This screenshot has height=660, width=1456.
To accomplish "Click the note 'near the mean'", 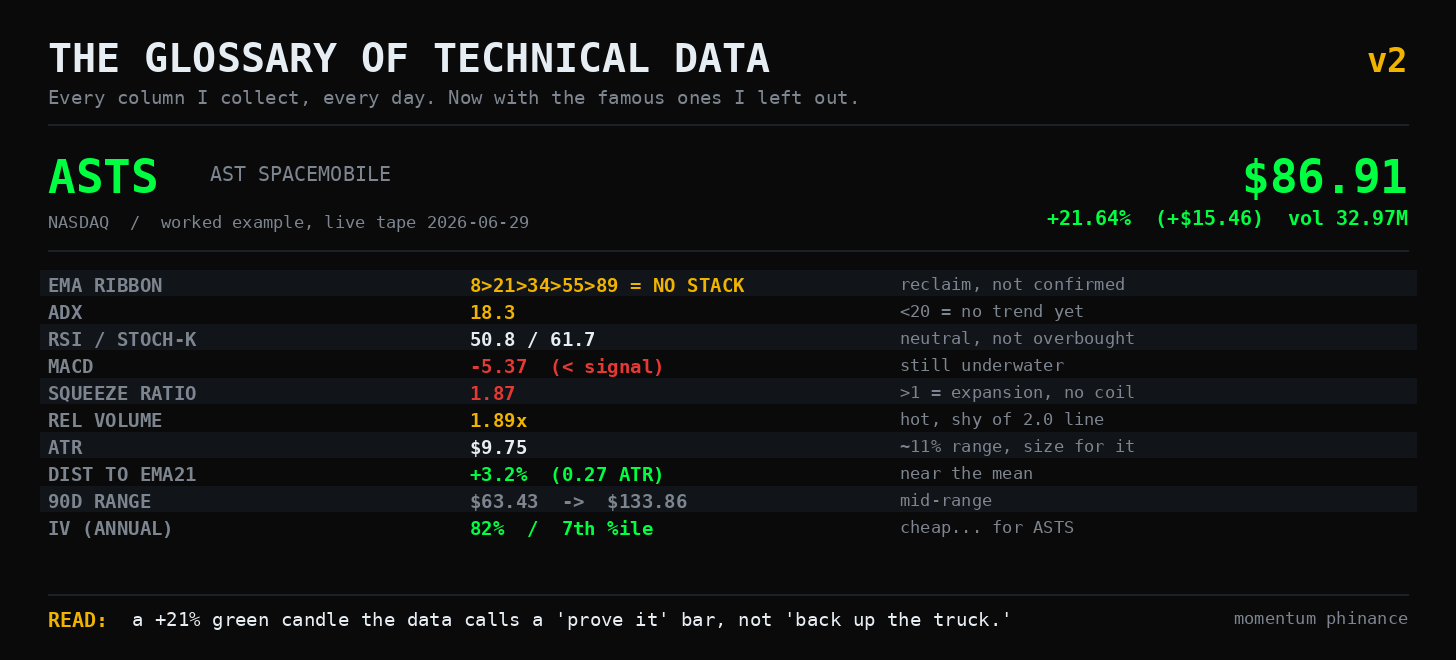I will coord(966,474).
